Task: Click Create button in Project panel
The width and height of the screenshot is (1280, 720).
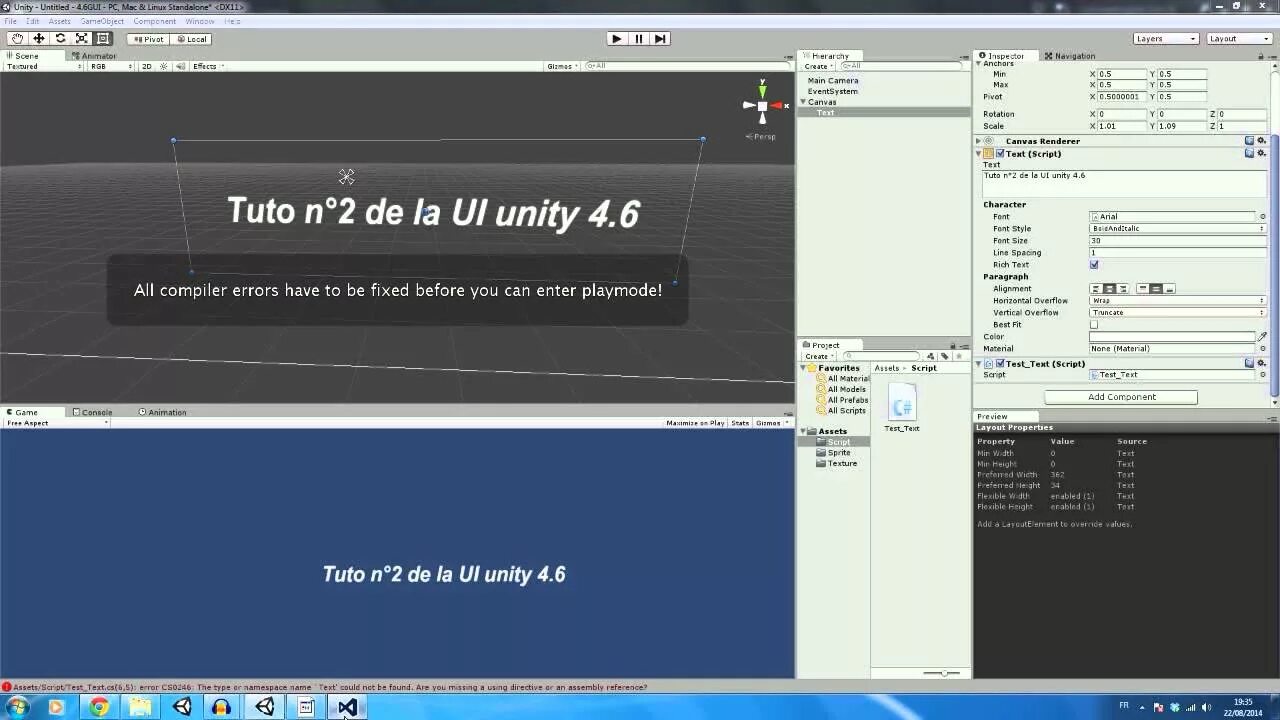Action: pyautogui.click(x=818, y=356)
